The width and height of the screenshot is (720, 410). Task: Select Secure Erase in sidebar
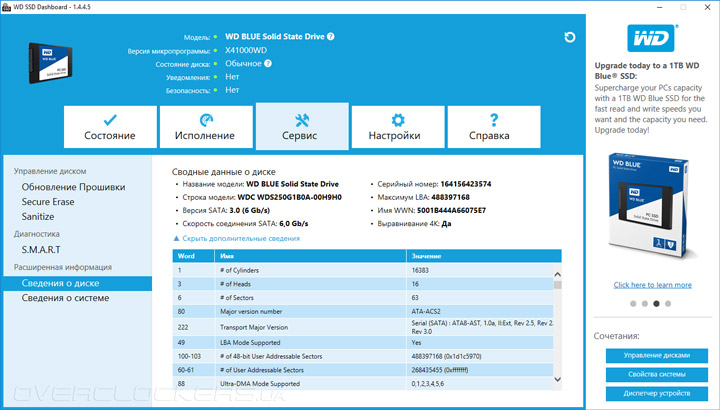pyautogui.click(x=48, y=202)
